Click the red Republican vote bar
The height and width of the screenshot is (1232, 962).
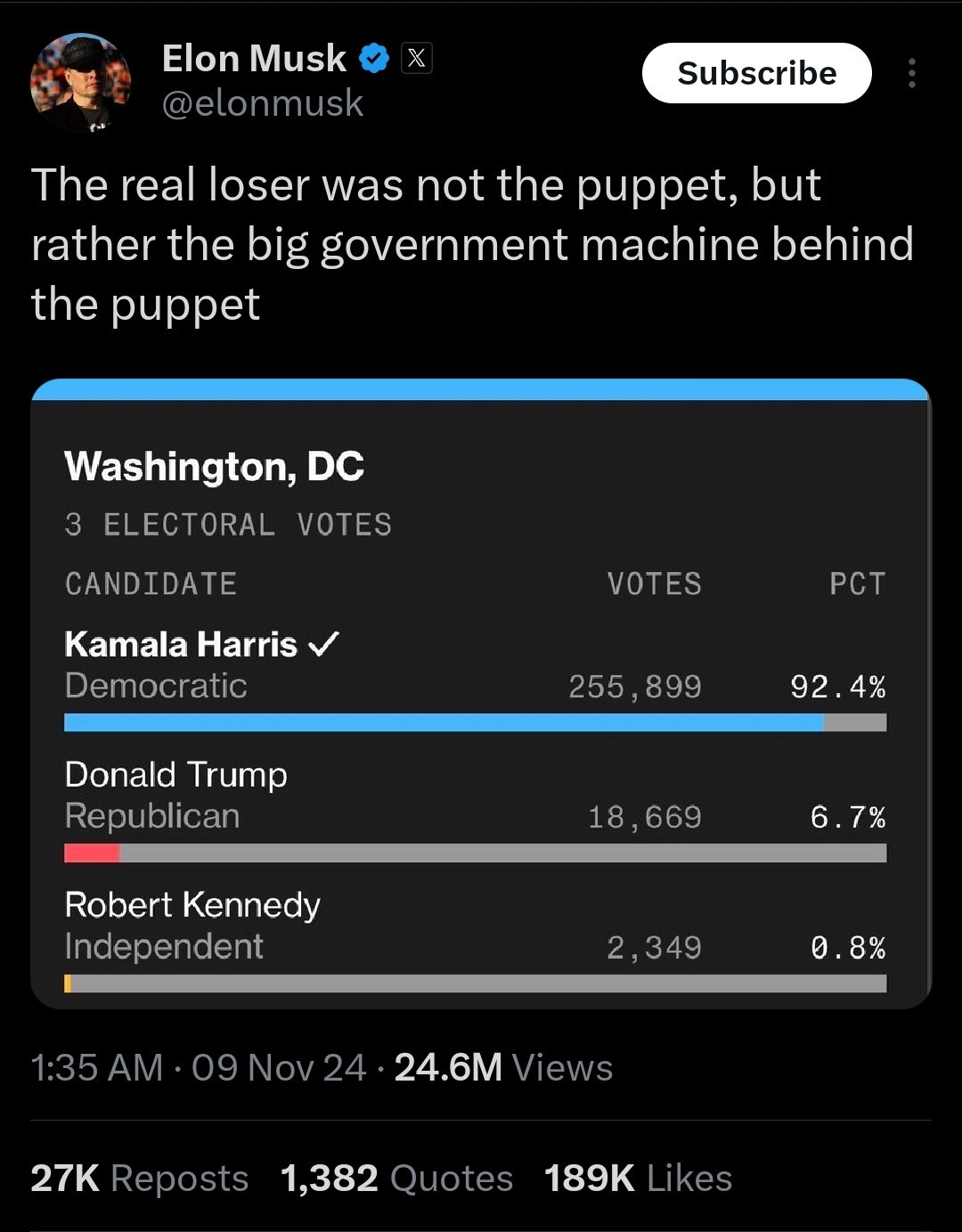click(92, 853)
